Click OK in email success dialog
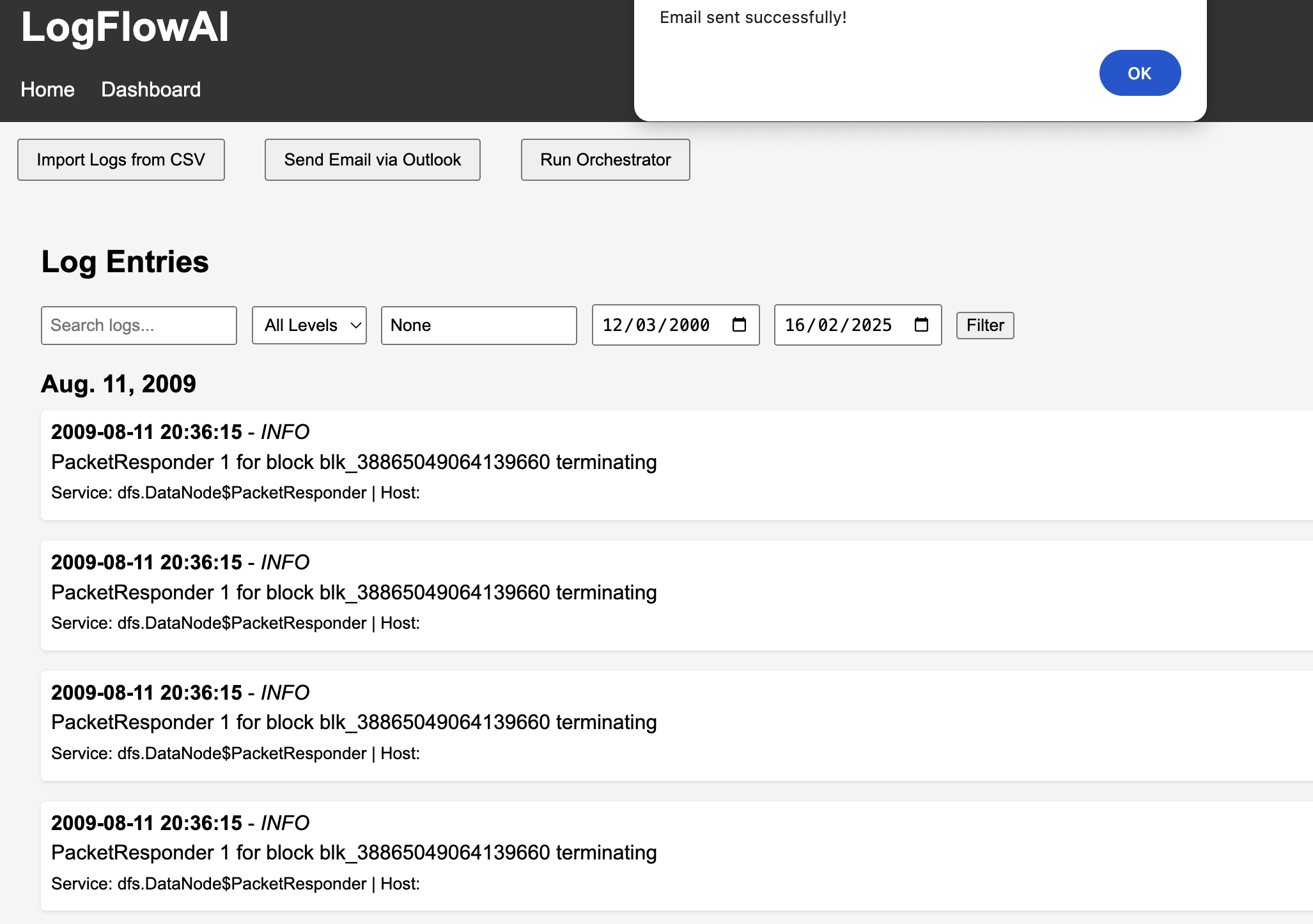Viewport: 1313px width, 924px height. point(1139,73)
